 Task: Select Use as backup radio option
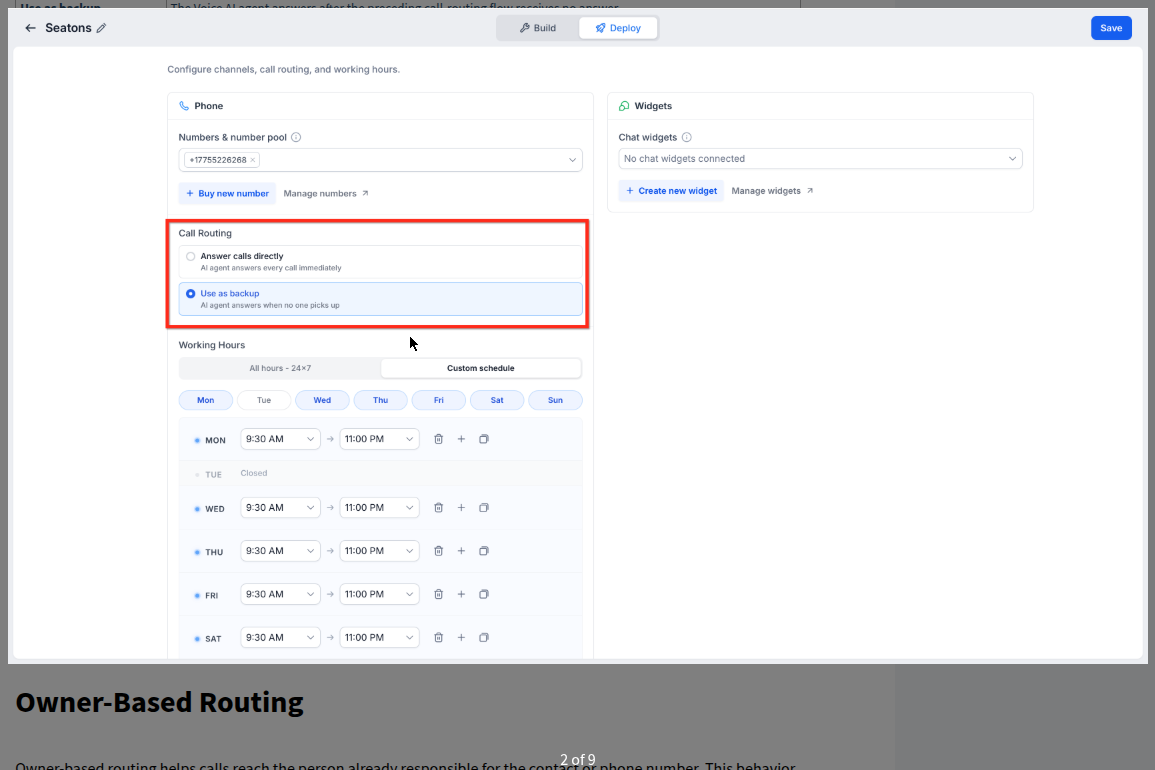coord(380,299)
